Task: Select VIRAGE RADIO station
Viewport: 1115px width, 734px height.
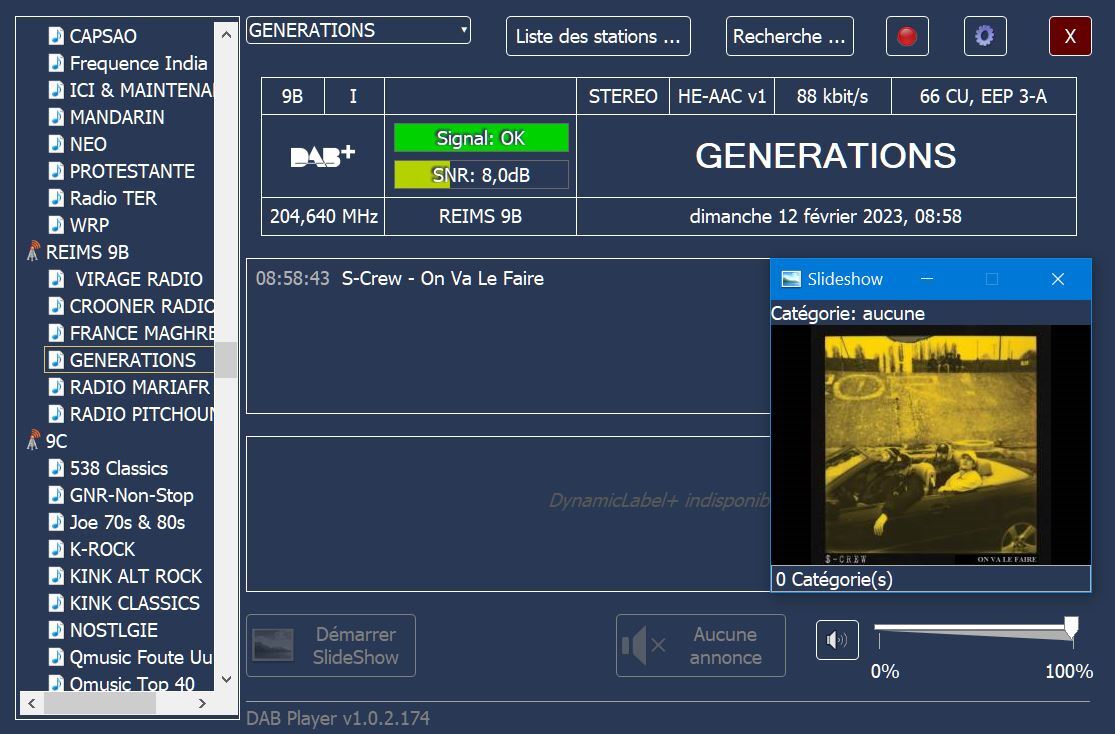Action: tap(139, 279)
